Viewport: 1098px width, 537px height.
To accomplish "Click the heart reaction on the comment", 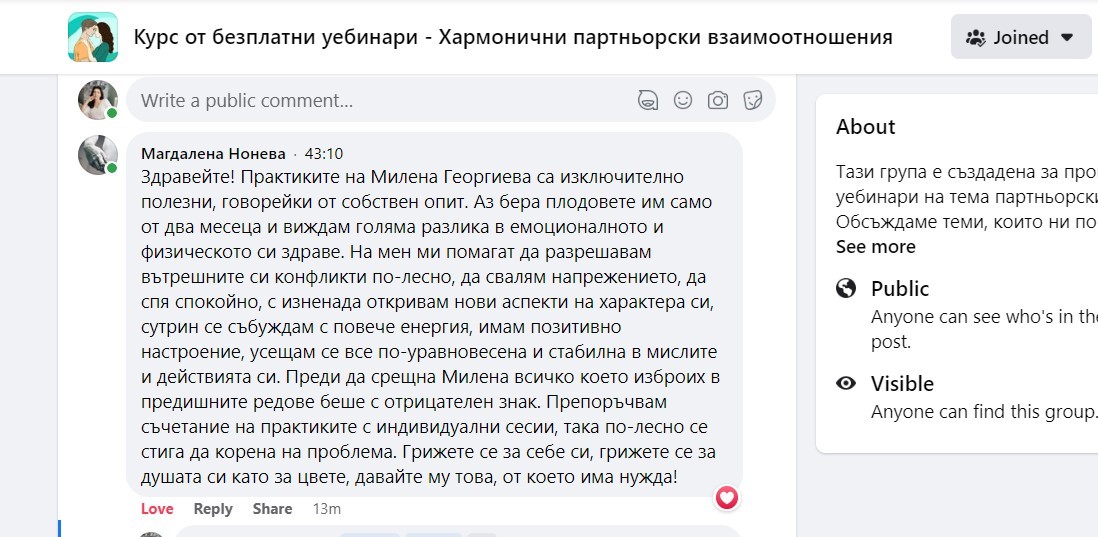I will (x=727, y=497).
